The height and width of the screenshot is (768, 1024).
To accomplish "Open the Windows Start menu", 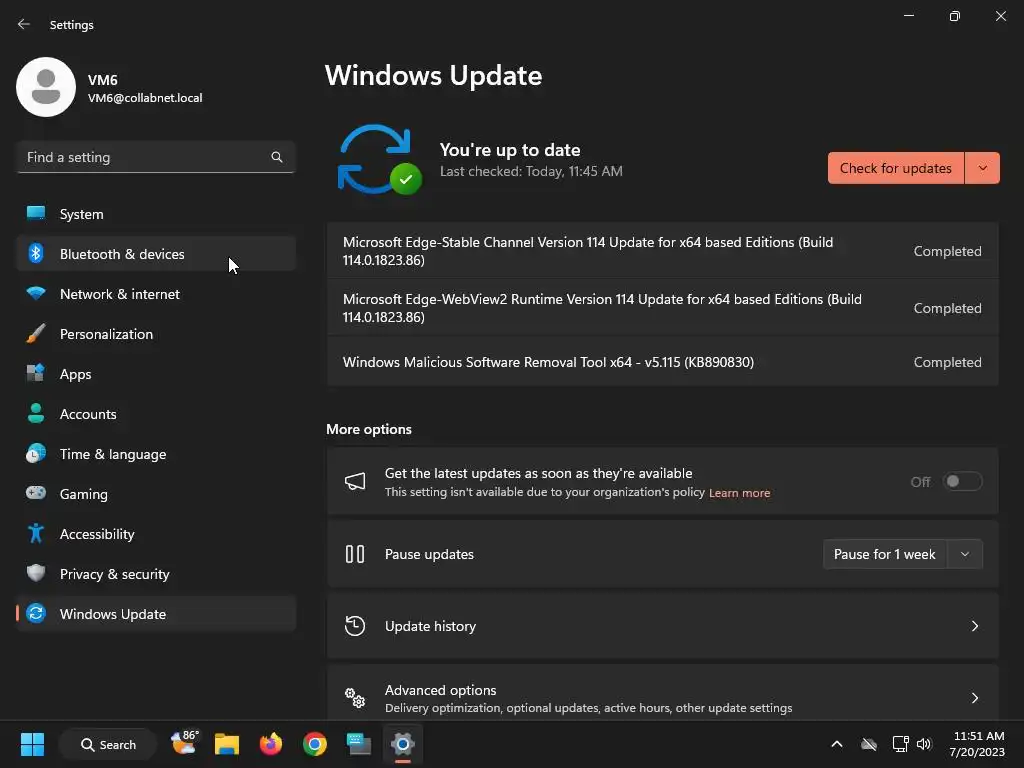I will coord(32,744).
